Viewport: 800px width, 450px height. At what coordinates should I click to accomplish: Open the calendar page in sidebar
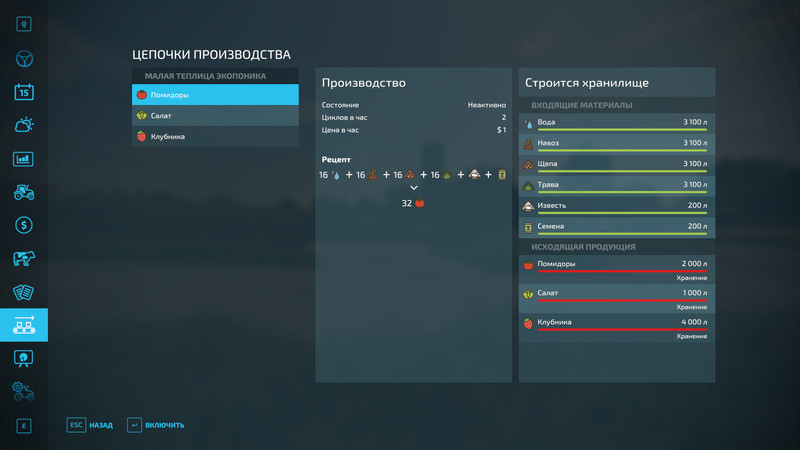click(x=24, y=92)
